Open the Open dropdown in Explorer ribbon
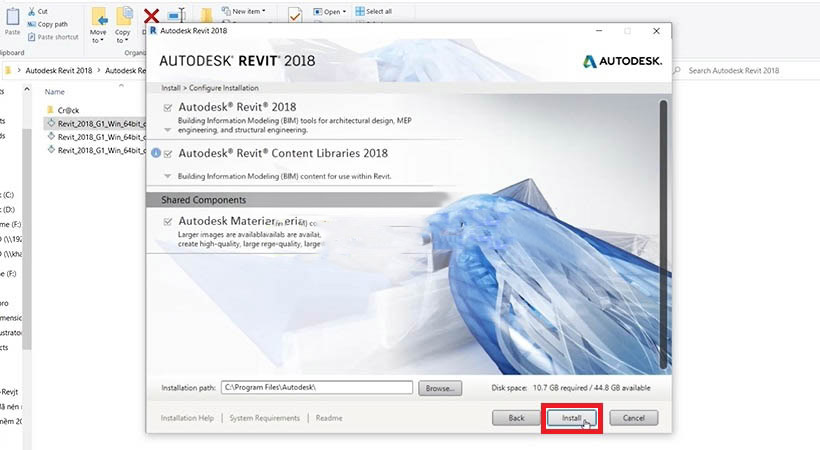This screenshot has height=450, width=820. pos(329,12)
